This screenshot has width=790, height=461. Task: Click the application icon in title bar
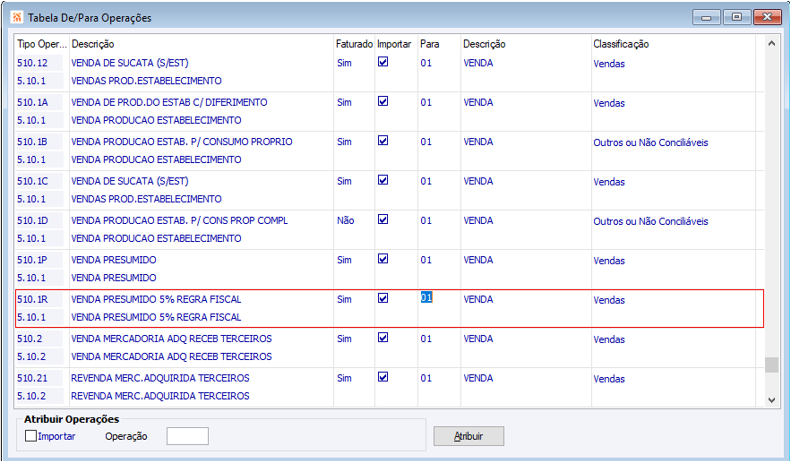point(17,17)
